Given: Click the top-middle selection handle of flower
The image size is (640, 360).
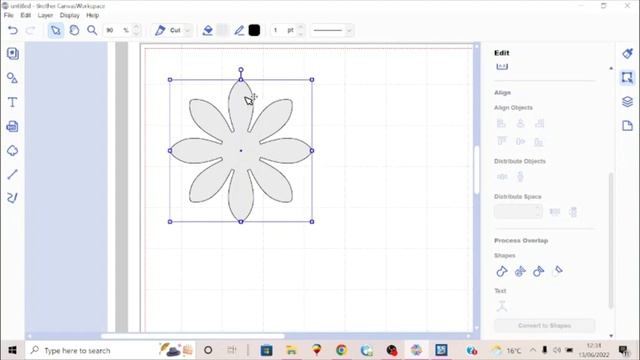Looking at the screenshot, I should [241, 80].
